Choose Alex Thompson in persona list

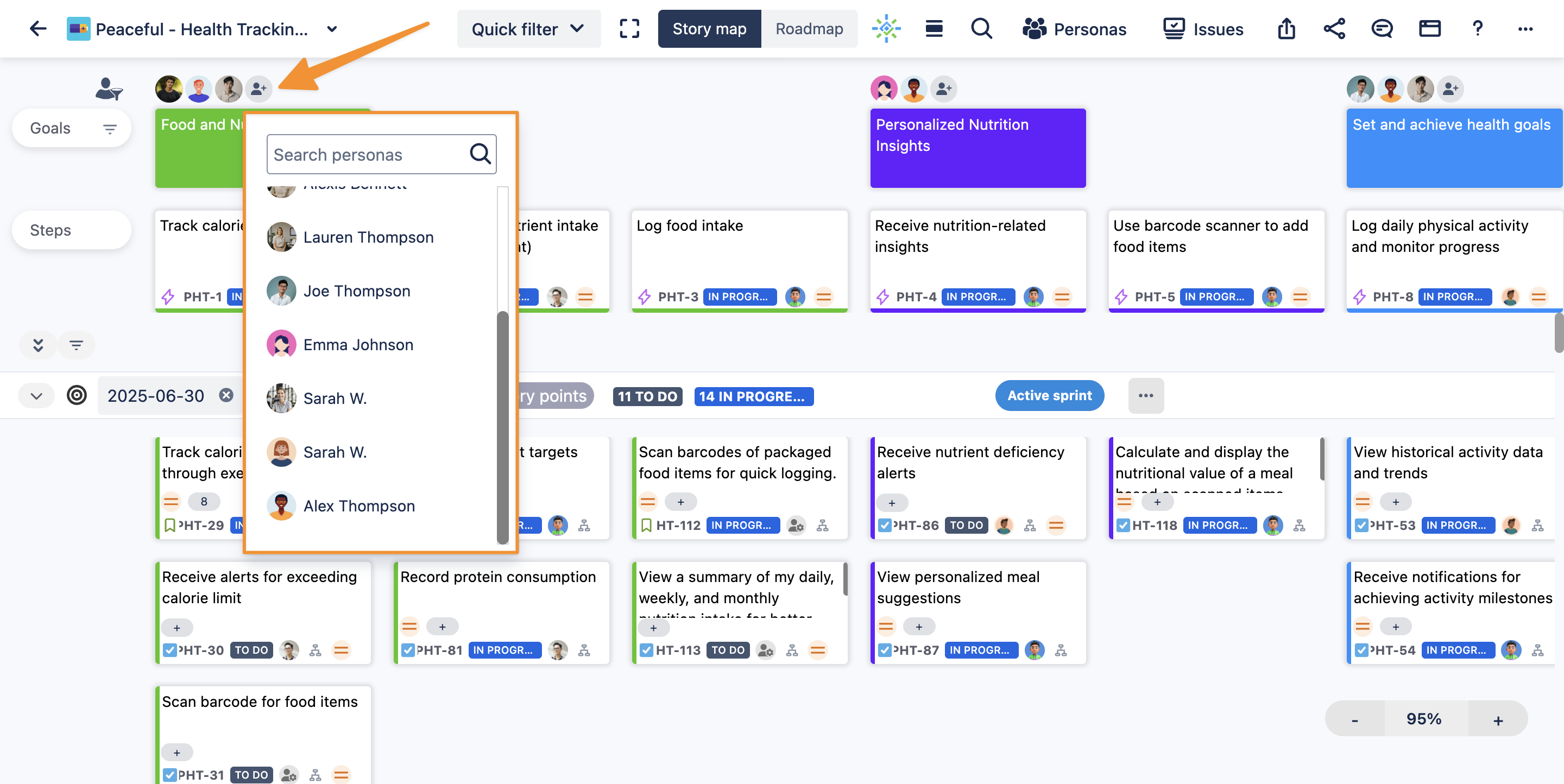(x=359, y=505)
